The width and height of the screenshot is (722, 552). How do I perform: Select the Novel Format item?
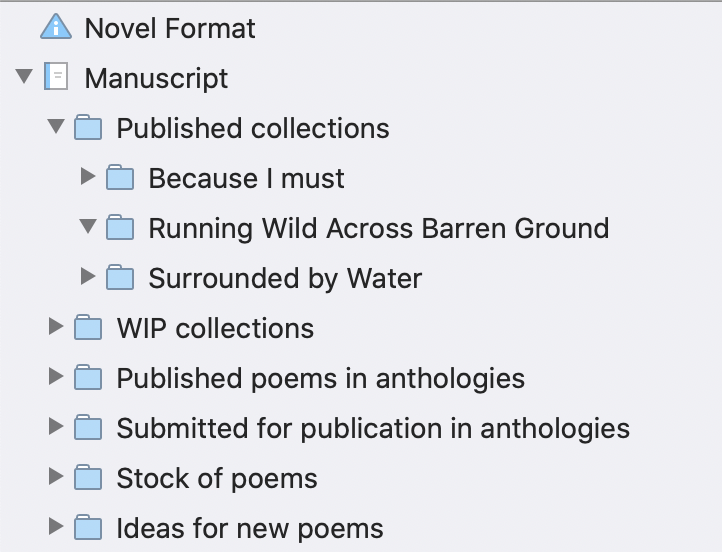coord(170,28)
